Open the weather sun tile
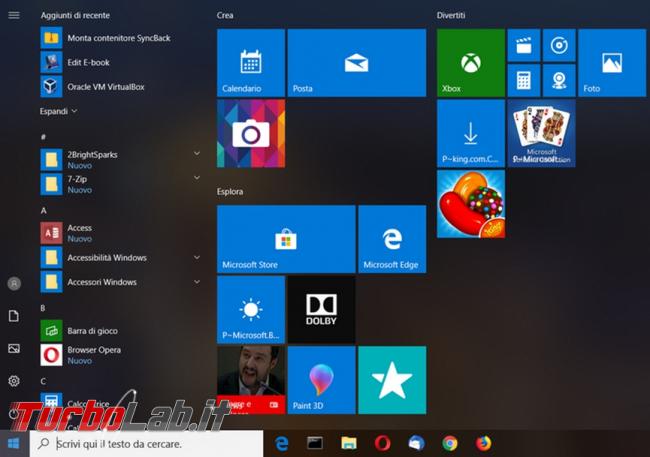This screenshot has width=650, height=457. point(251,310)
